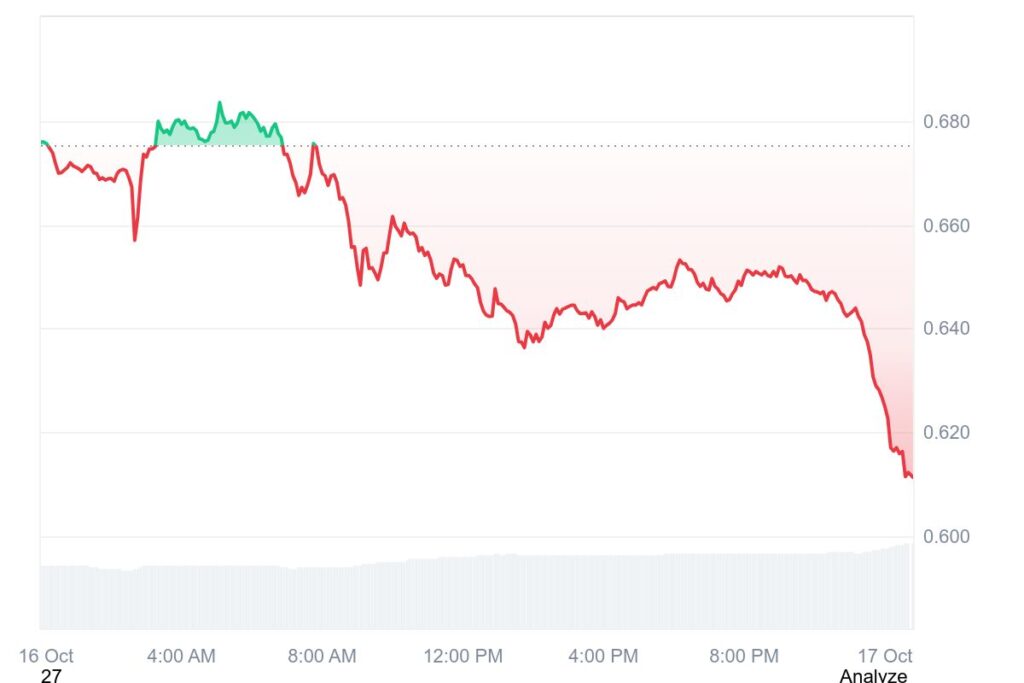Select the 4:00 PM time label
This screenshot has width=1024, height=683.
pos(604,656)
